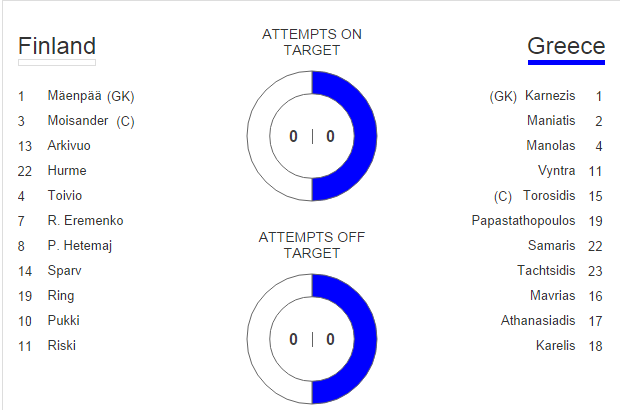The image size is (620, 410).
Task: Click the Attempts Off Target label
Action: [312, 245]
